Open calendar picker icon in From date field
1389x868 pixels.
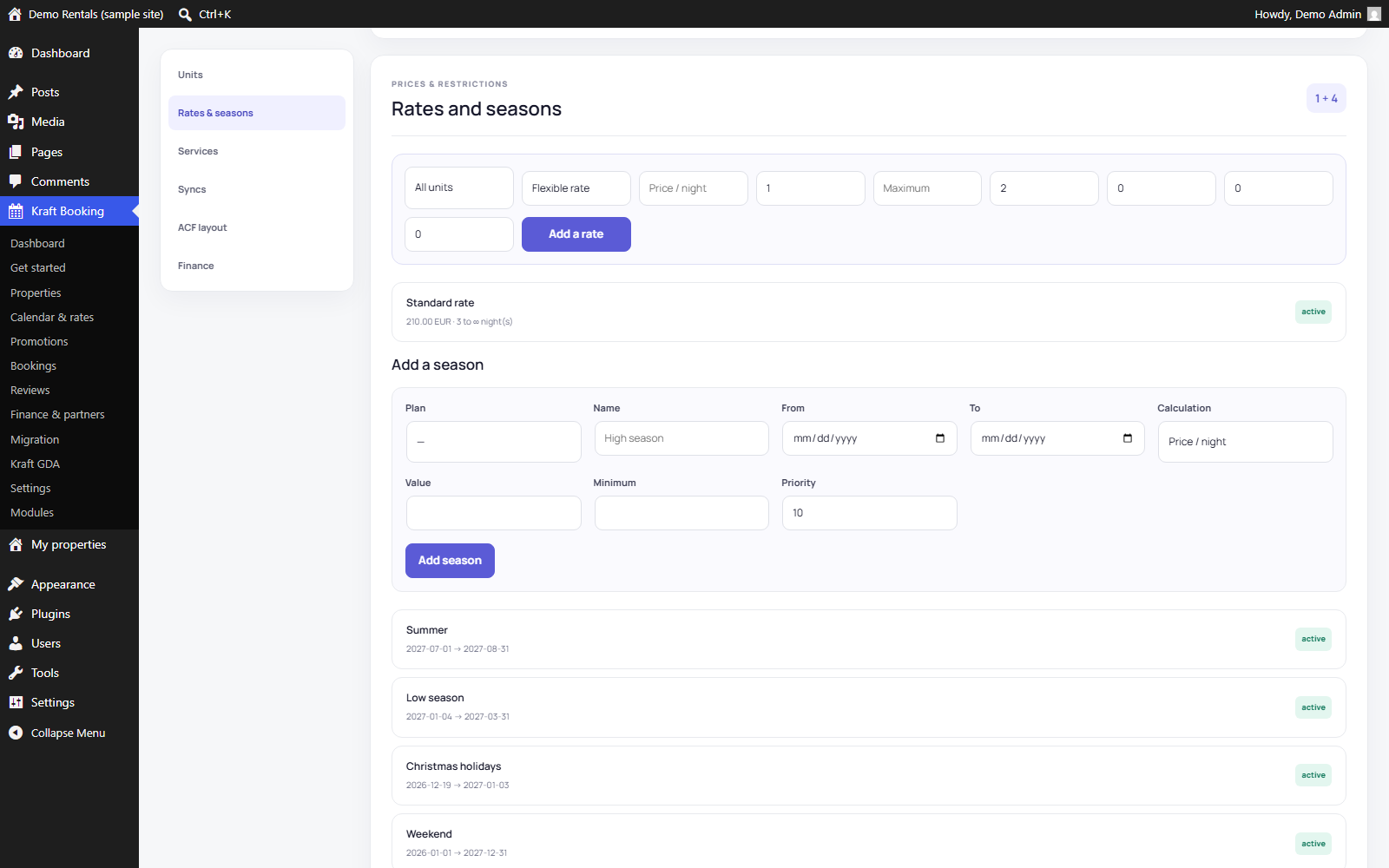940,438
